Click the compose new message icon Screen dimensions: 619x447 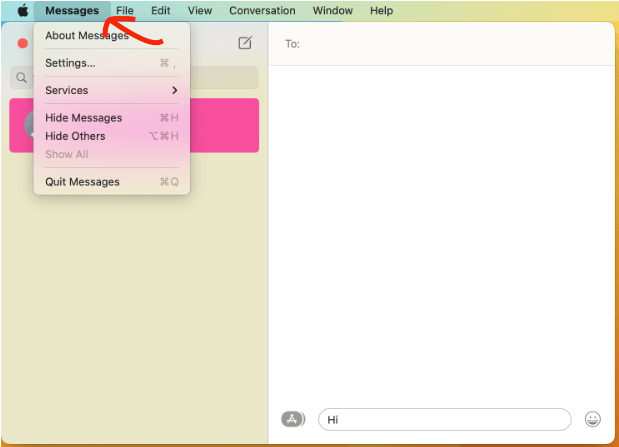(x=245, y=43)
